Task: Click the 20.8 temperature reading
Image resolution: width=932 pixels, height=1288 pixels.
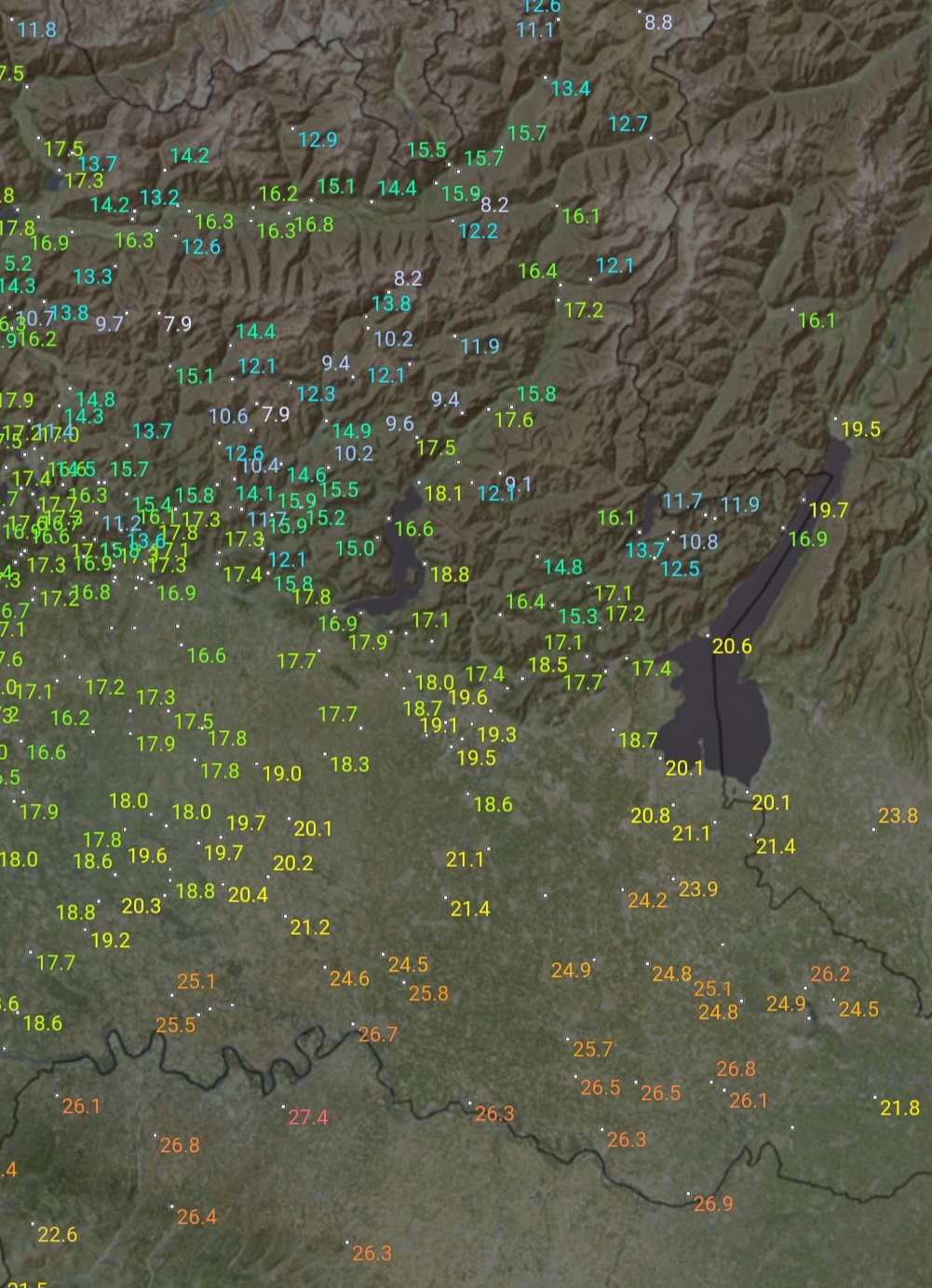Action: [650, 816]
